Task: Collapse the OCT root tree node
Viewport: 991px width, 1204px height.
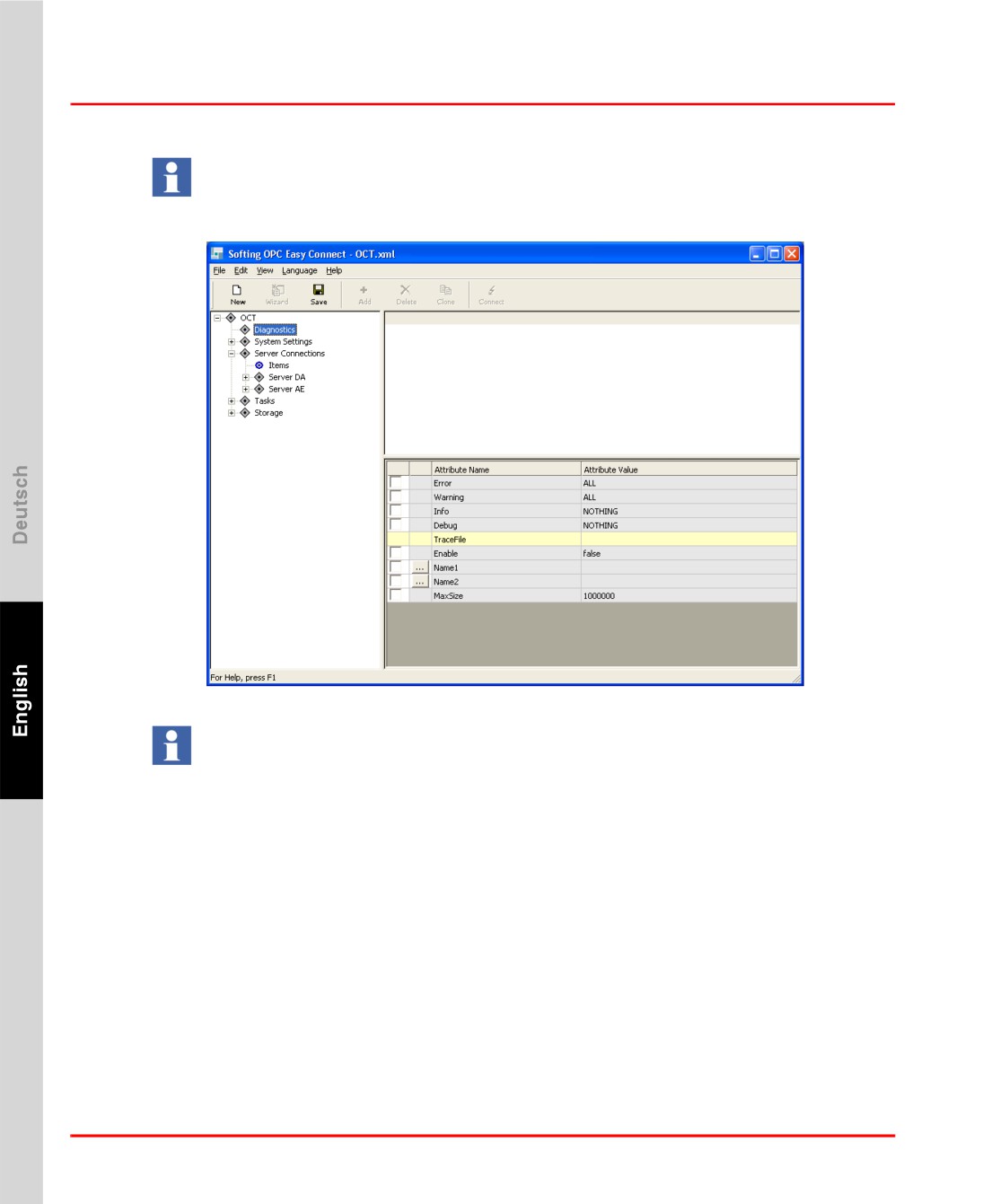Action: coord(217,318)
